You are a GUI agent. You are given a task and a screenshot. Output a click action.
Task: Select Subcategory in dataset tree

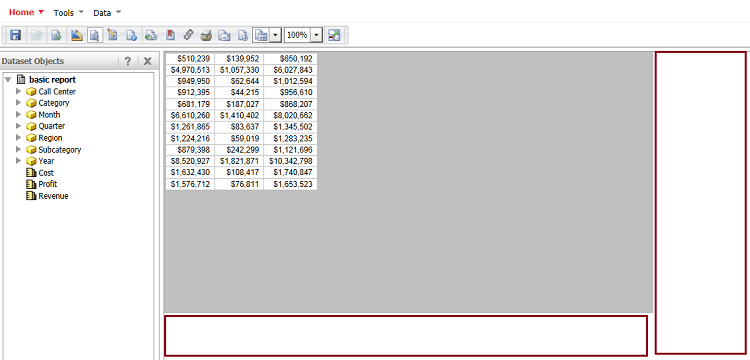[60, 150]
